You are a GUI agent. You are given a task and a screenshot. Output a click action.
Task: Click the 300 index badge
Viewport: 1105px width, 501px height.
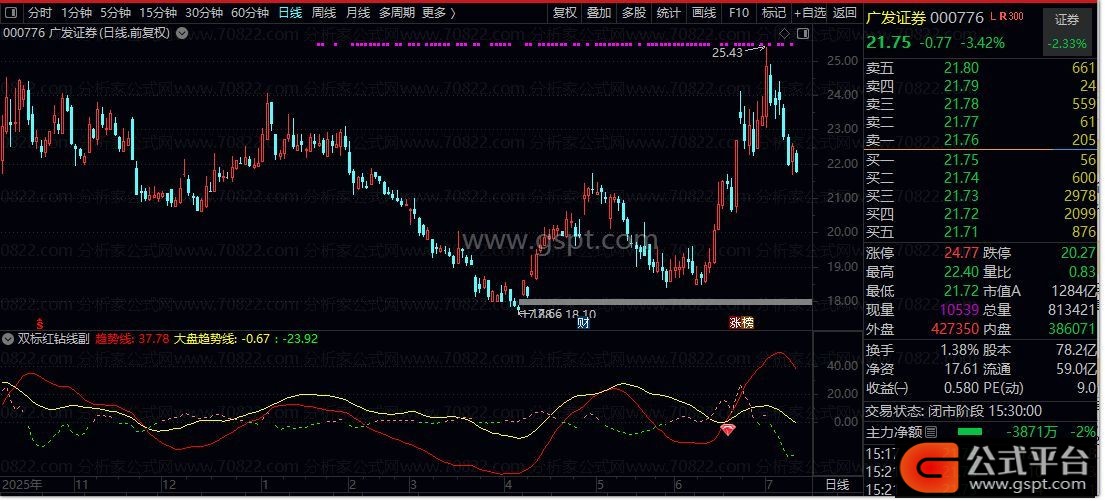1016,16
